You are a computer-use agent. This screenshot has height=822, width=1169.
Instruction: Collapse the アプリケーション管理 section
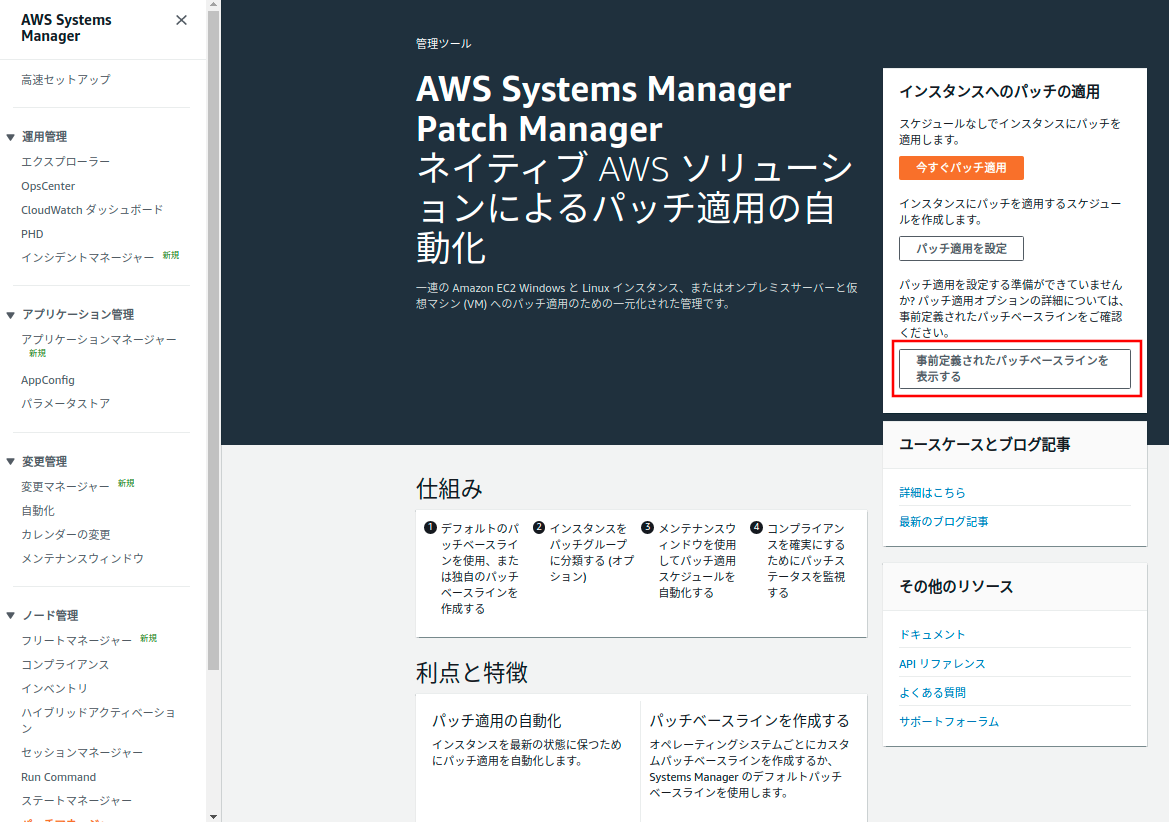[11, 315]
